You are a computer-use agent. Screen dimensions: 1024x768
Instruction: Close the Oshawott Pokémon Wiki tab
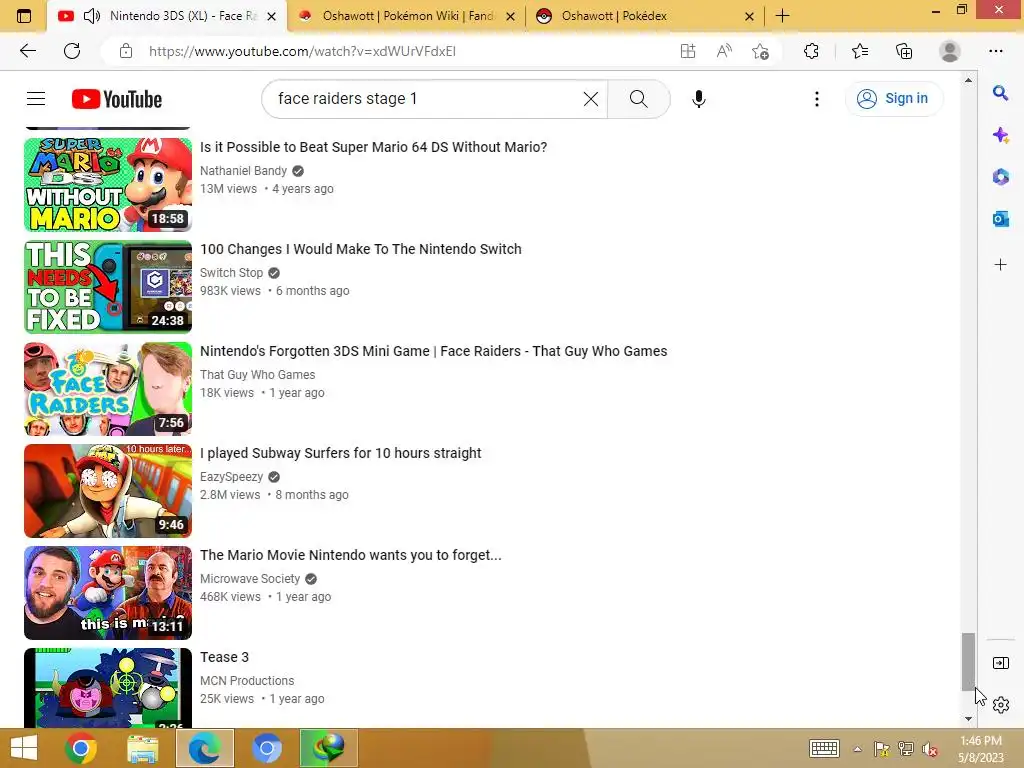[511, 16]
